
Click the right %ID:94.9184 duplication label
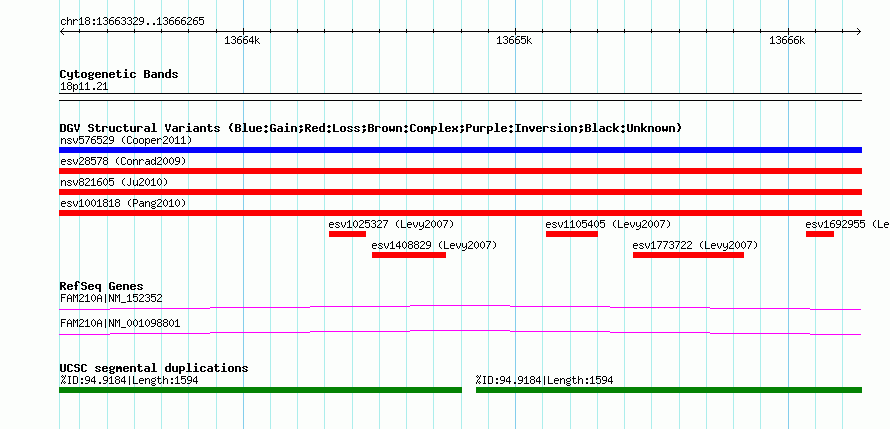click(544, 380)
